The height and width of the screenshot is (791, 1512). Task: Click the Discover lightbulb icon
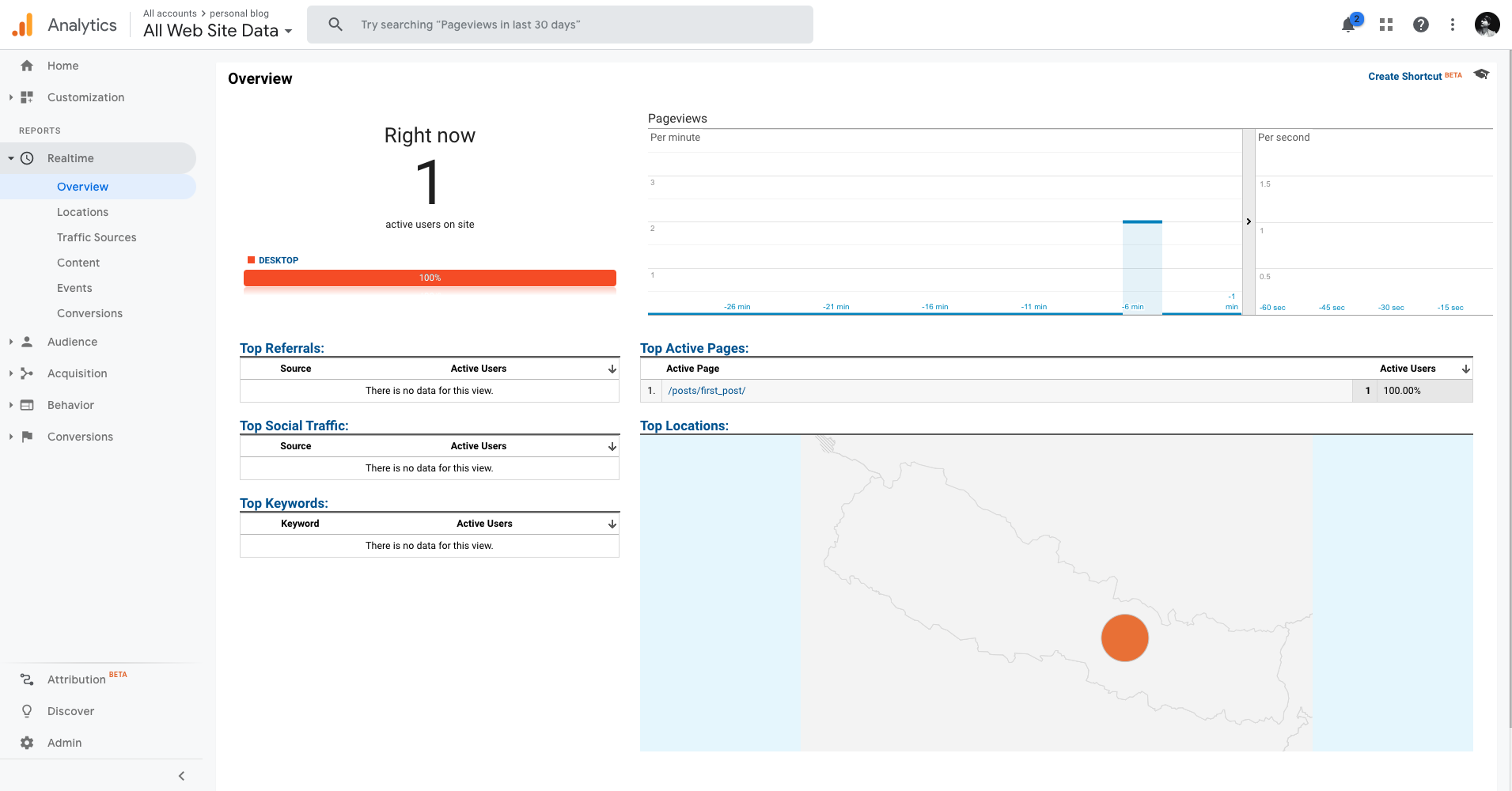tap(27, 711)
